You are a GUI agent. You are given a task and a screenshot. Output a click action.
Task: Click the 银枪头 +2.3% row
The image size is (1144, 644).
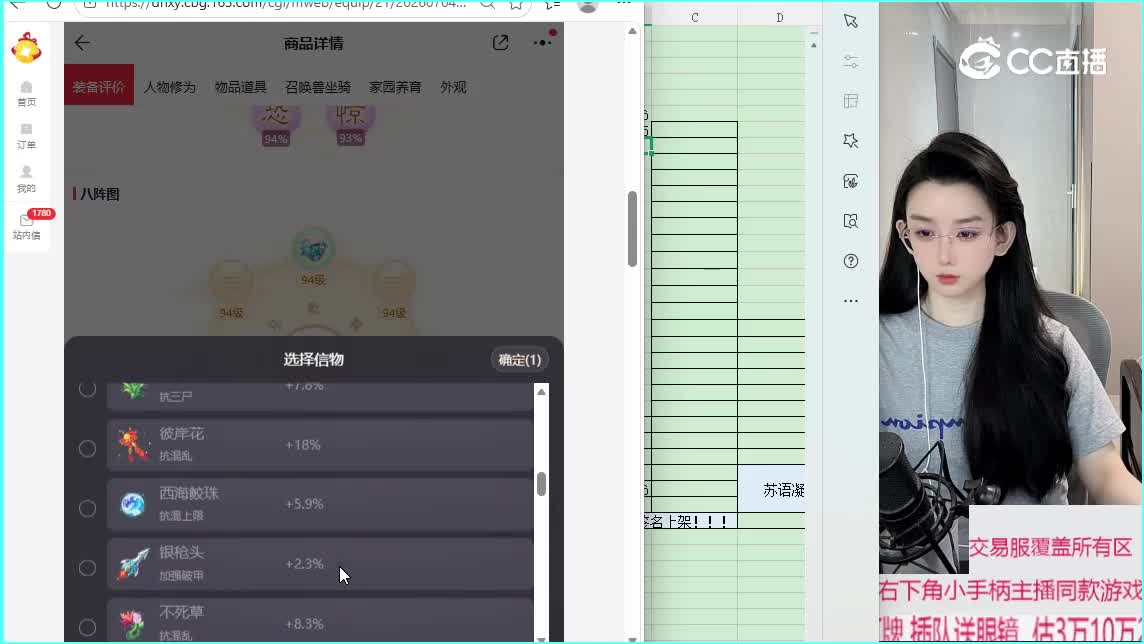pyautogui.click(x=320, y=565)
